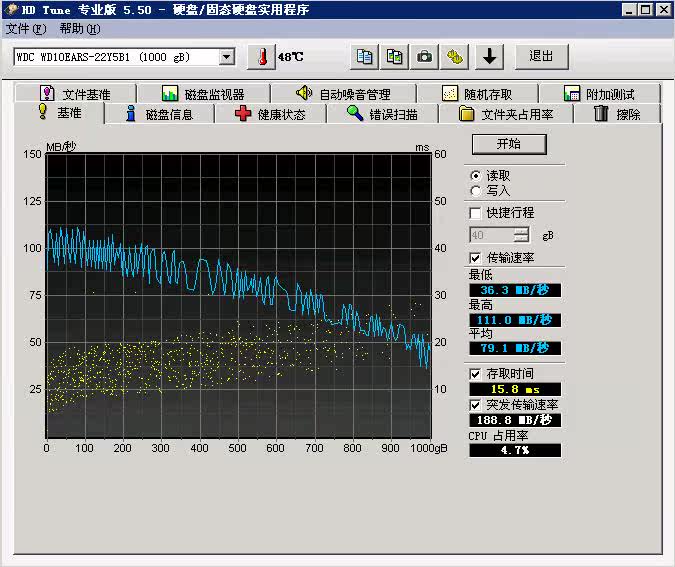Toggle the 存取时间 checkbox
The height and width of the screenshot is (567, 675).
475,373
